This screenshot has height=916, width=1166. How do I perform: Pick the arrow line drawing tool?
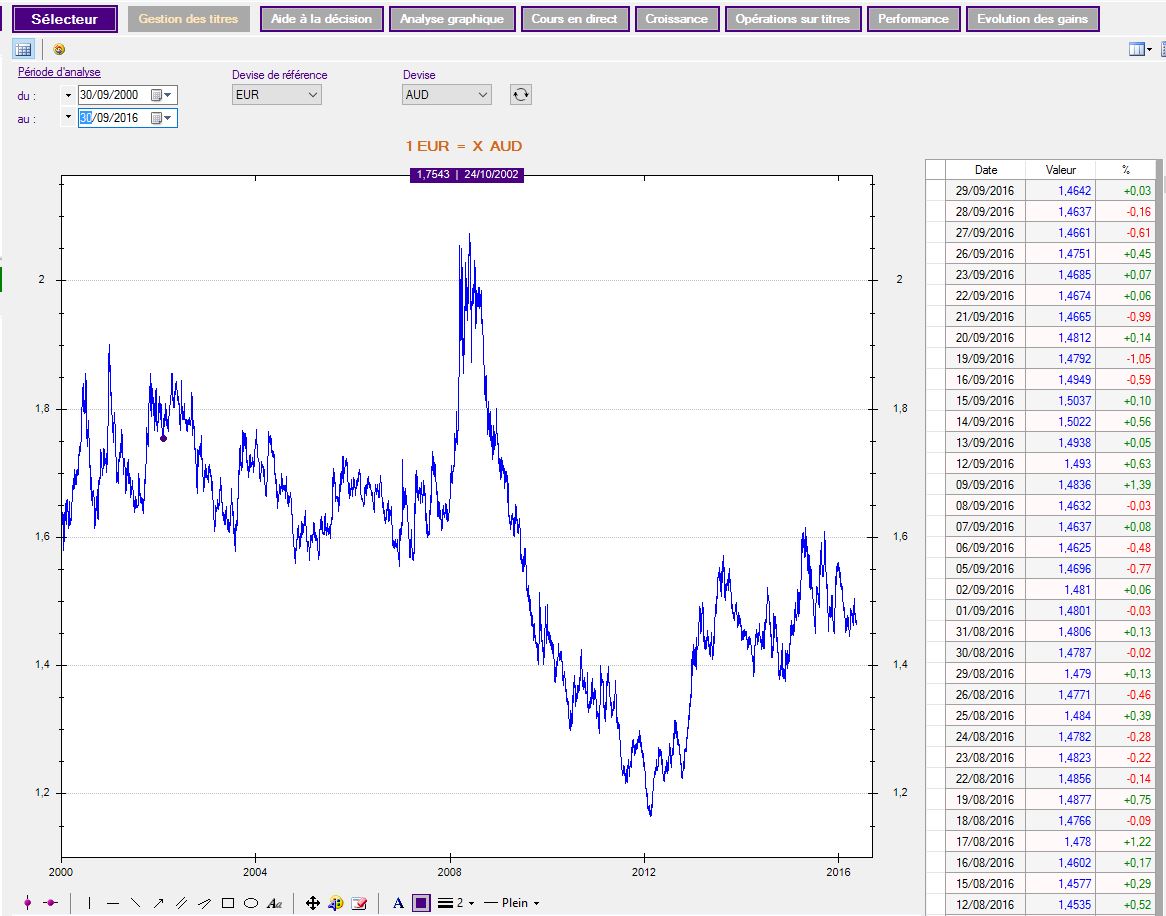(158, 903)
